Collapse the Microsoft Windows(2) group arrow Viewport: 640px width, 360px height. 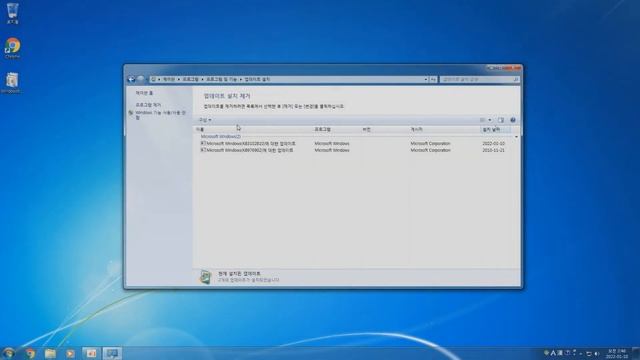(x=516, y=137)
